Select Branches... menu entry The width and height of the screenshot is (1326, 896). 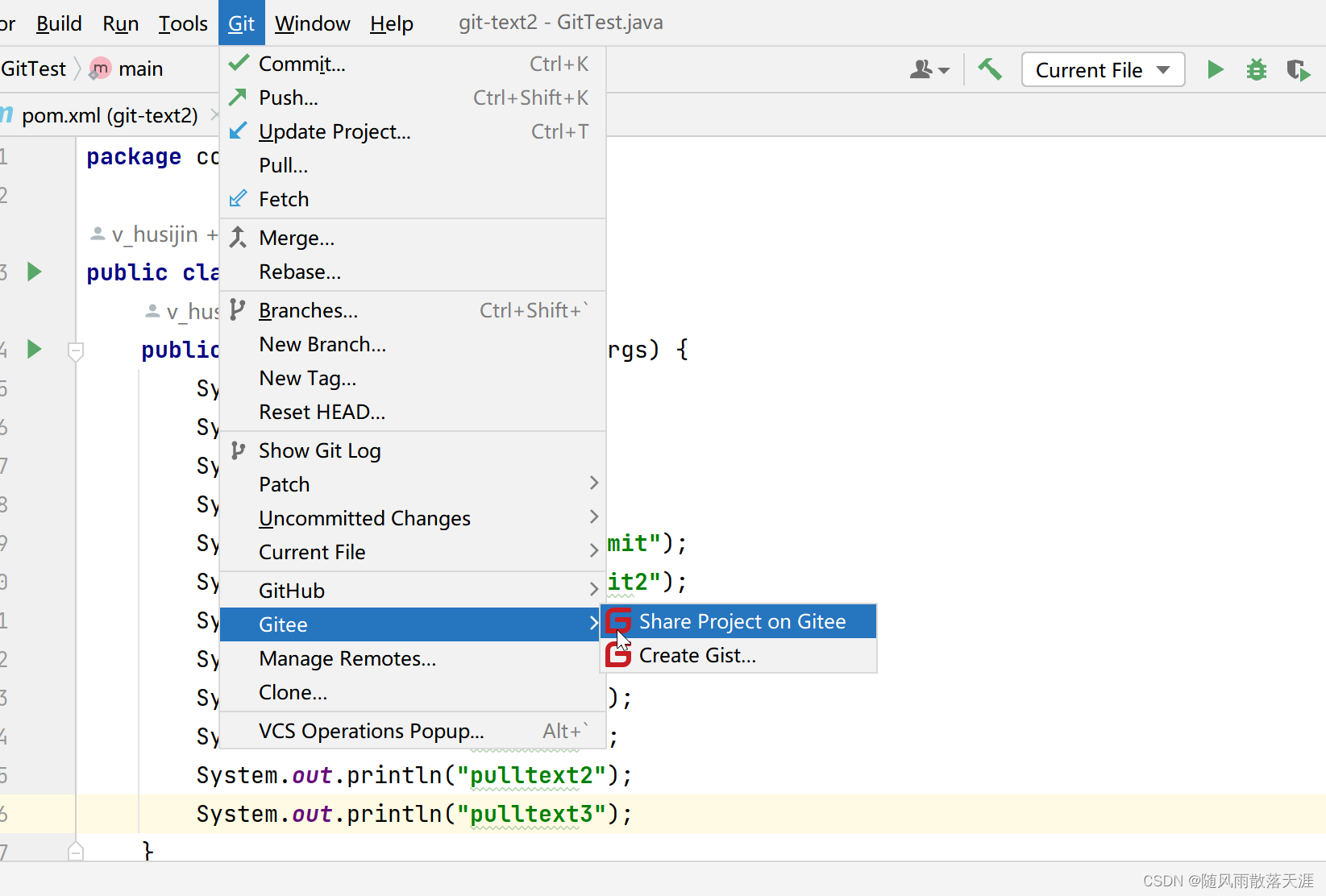412,310
